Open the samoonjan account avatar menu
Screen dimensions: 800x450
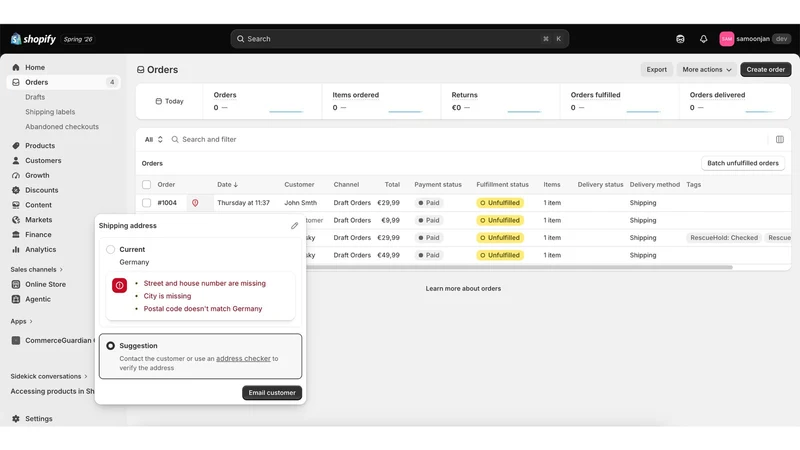[727, 39]
